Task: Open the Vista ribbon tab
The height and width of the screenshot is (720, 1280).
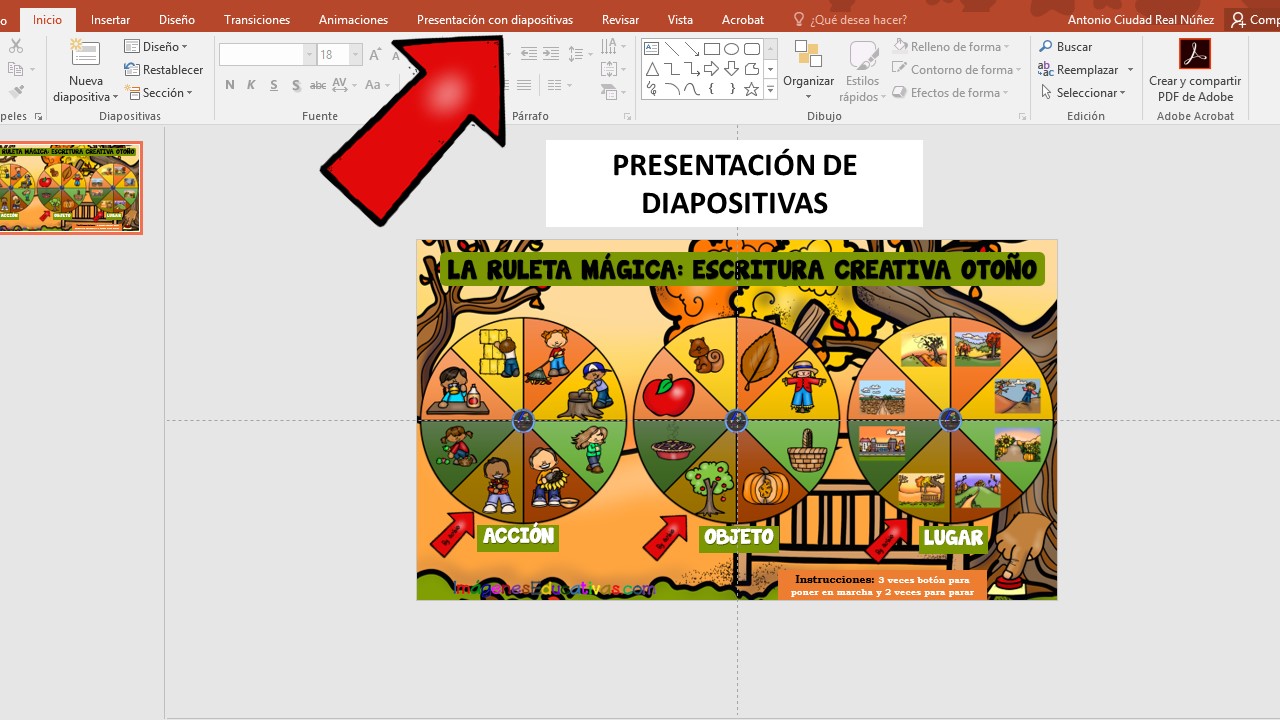Action: click(680, 19)
